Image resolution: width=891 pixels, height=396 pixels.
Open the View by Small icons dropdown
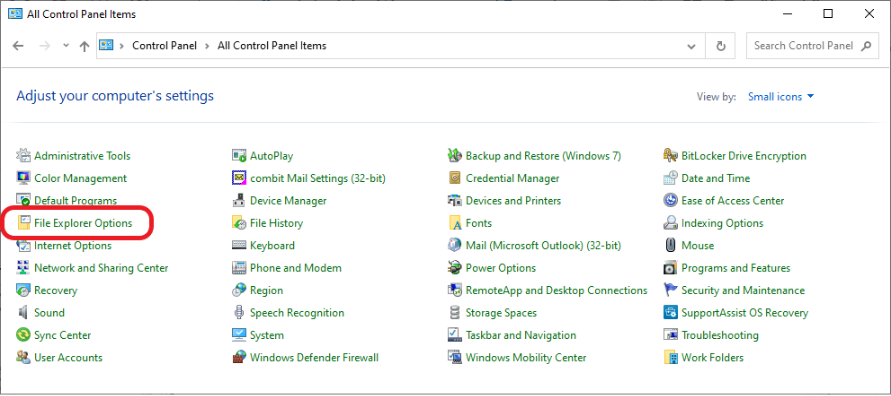pos(781,97)
